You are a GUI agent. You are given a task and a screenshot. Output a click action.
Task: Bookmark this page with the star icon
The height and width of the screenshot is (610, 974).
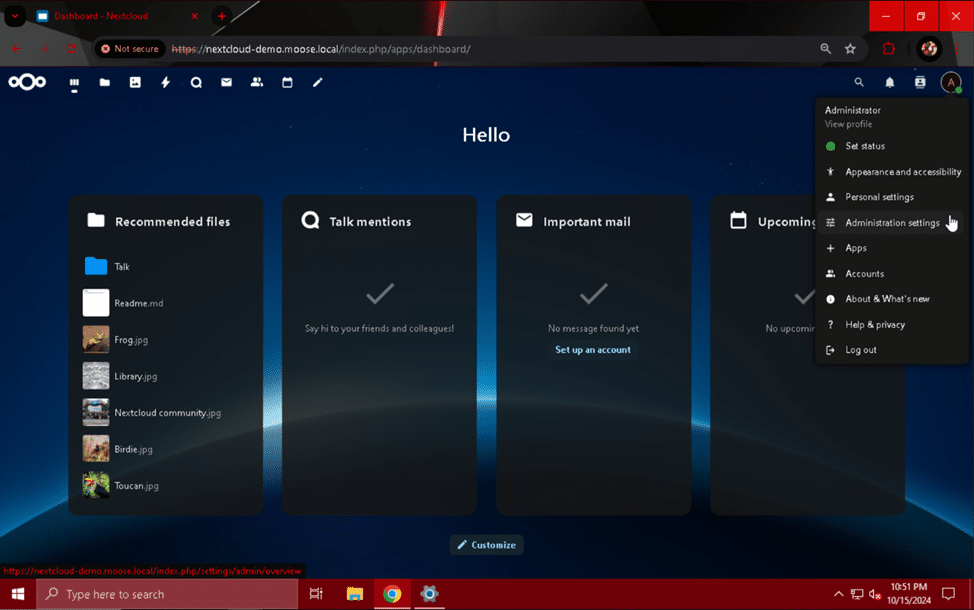850,48
